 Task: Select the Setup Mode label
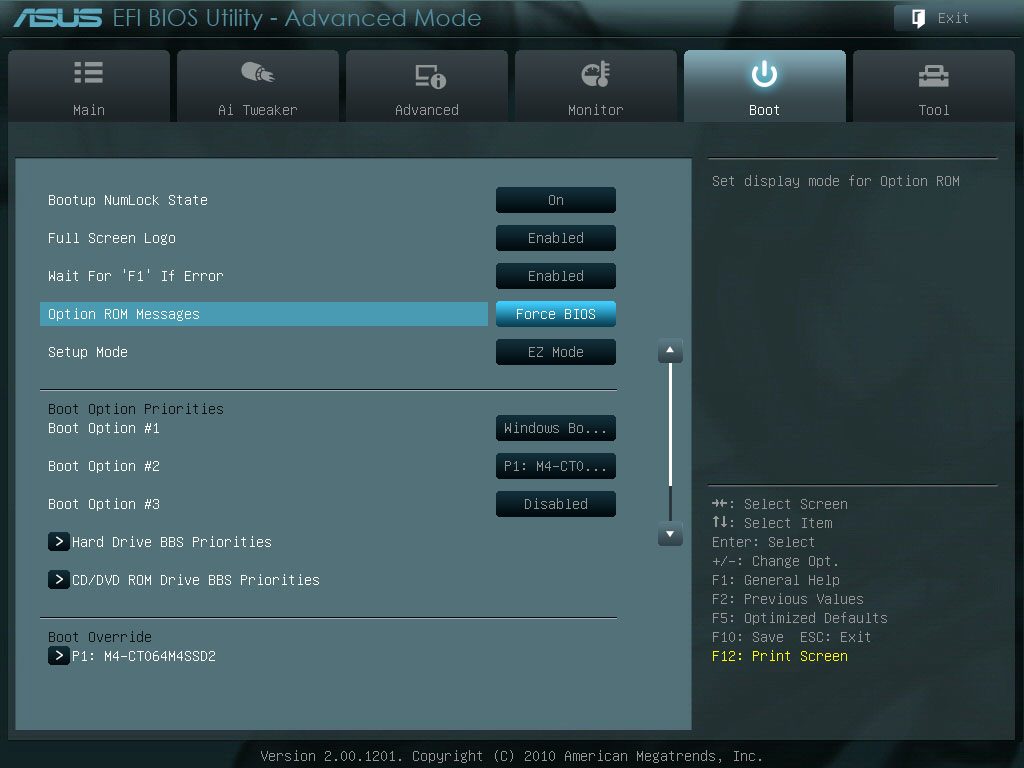(x=88, y=352)
